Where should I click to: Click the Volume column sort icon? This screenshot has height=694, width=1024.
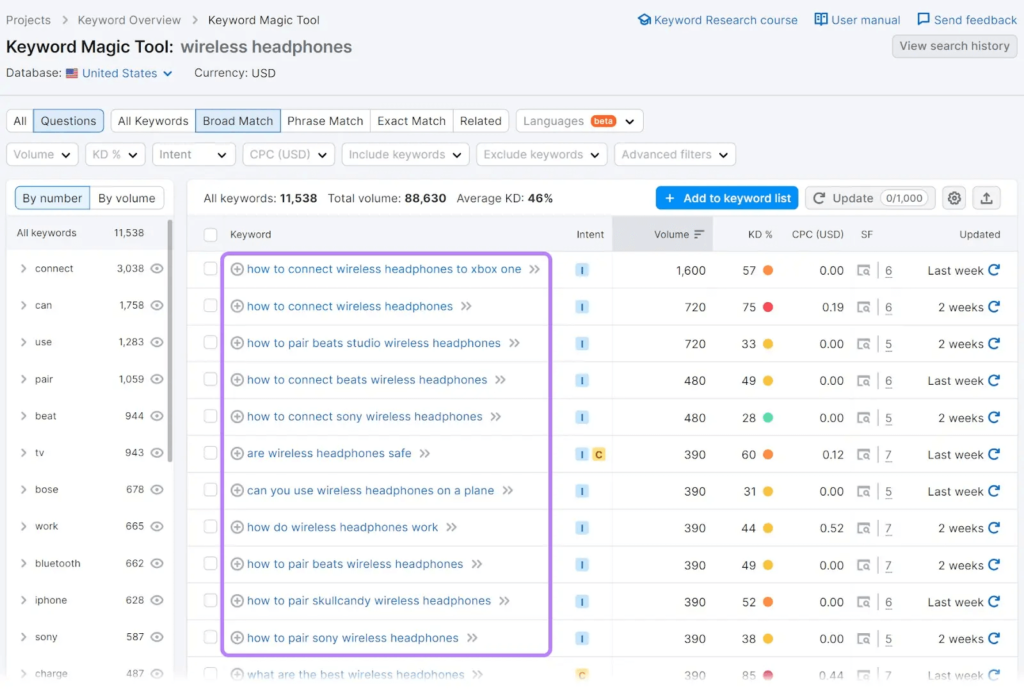point(699,234)
